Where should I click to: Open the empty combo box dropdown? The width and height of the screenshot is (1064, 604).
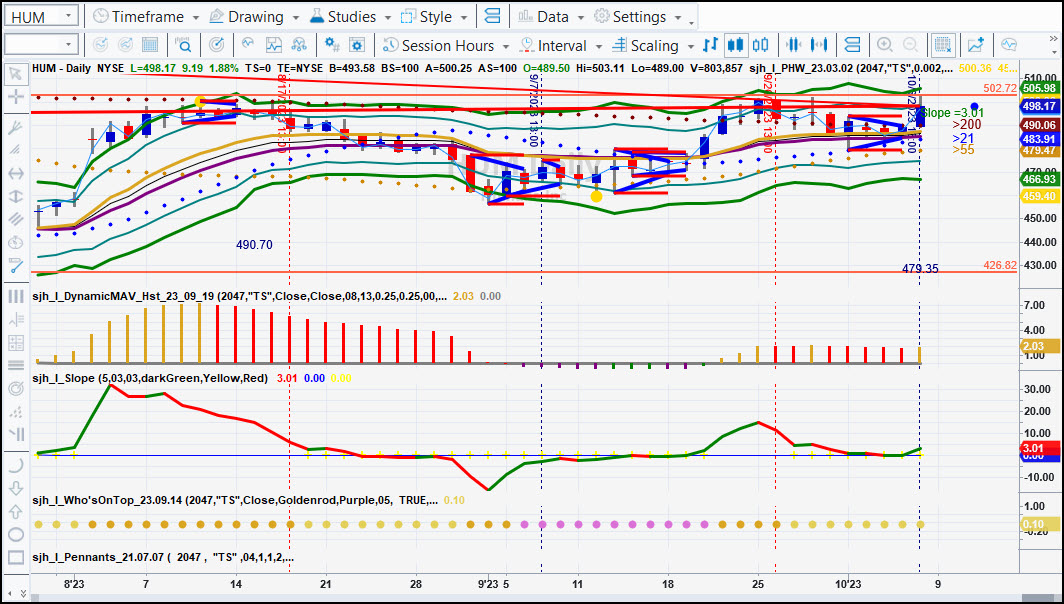[x=68, y=45]
